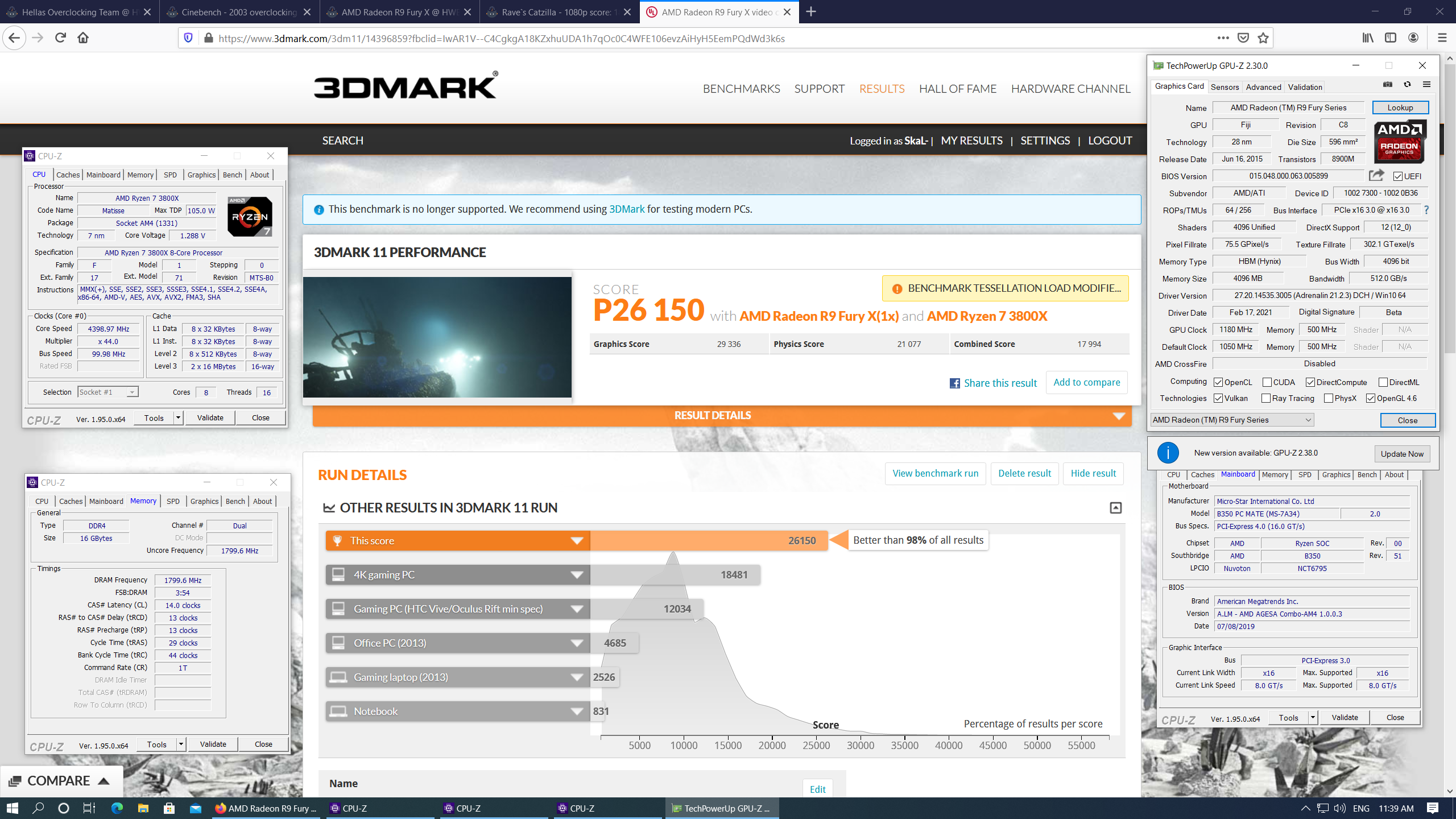The height and width of the screenshot is (819, 1456).
Task: Open Tools dropdown arrow in Memory CPU-Z
Action: pyautogui.click(x=181, y=744)
